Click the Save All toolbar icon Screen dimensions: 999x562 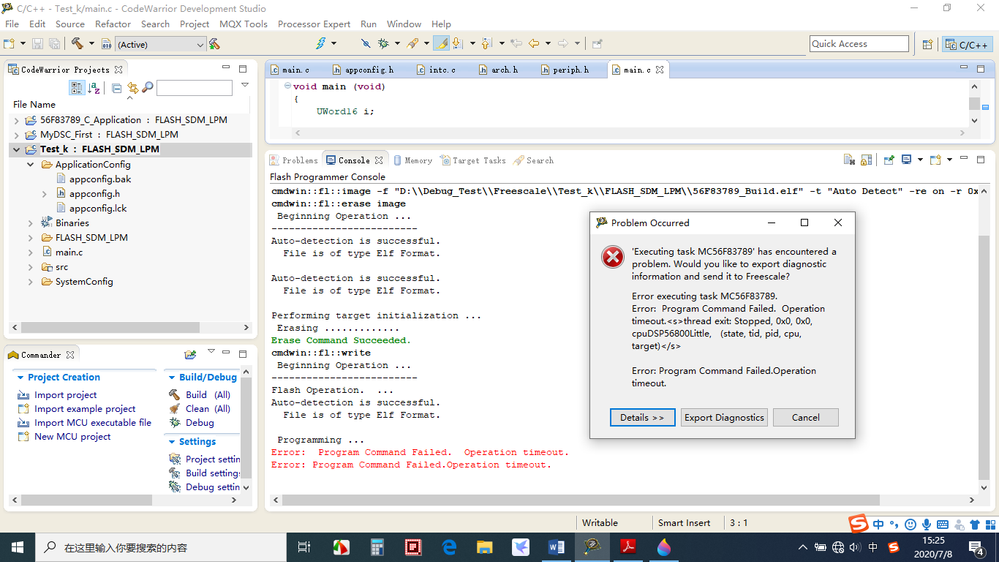(x=55, y=44)
